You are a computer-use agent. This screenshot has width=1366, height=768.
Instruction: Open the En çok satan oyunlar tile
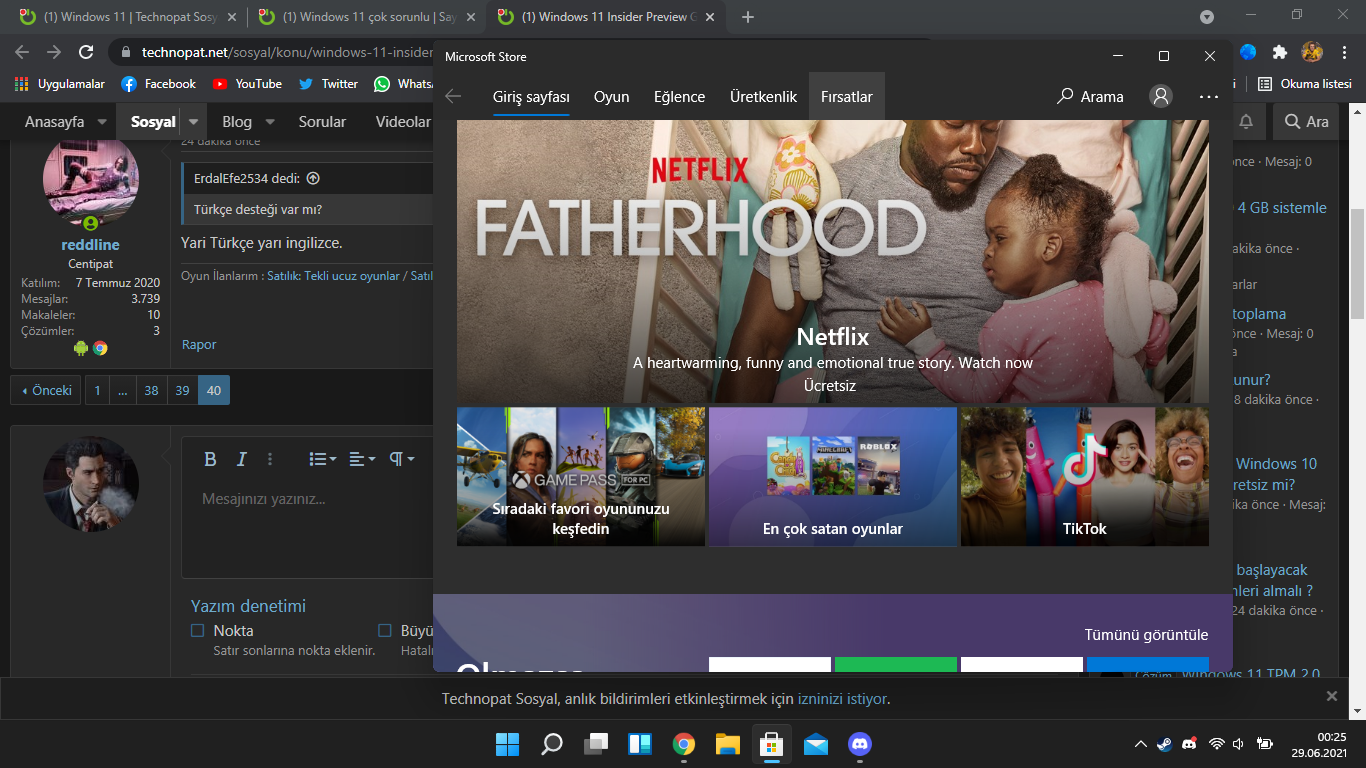point(833,476)
